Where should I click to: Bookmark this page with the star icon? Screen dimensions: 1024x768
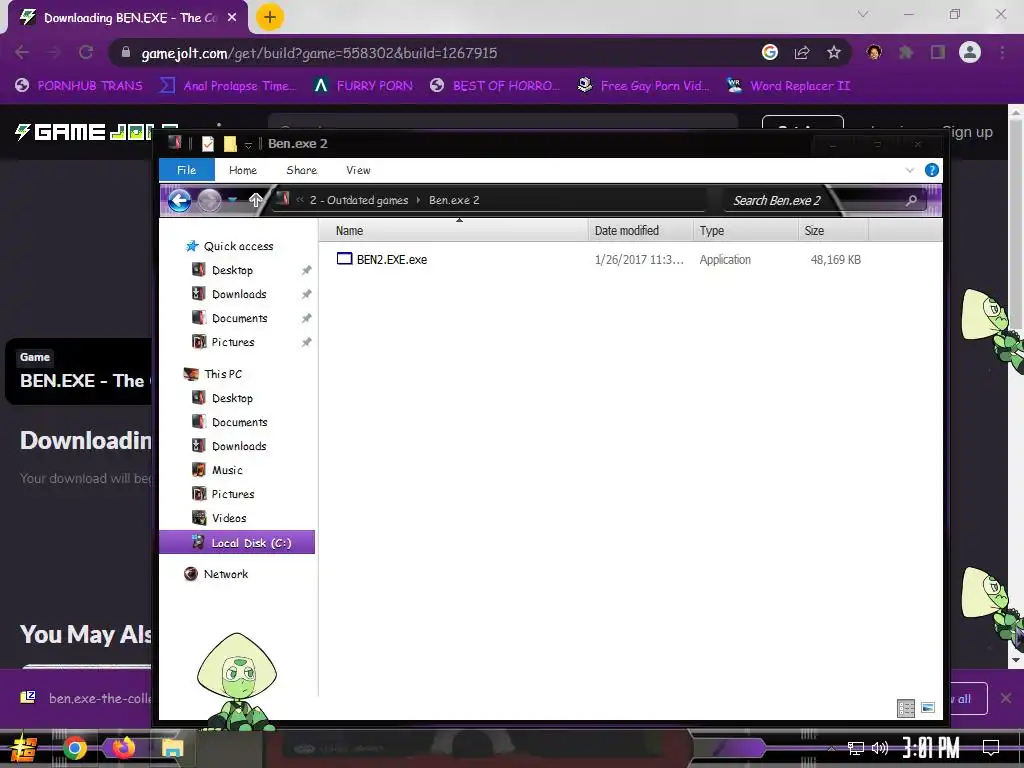pyautogui.click(x=833, y=52)
